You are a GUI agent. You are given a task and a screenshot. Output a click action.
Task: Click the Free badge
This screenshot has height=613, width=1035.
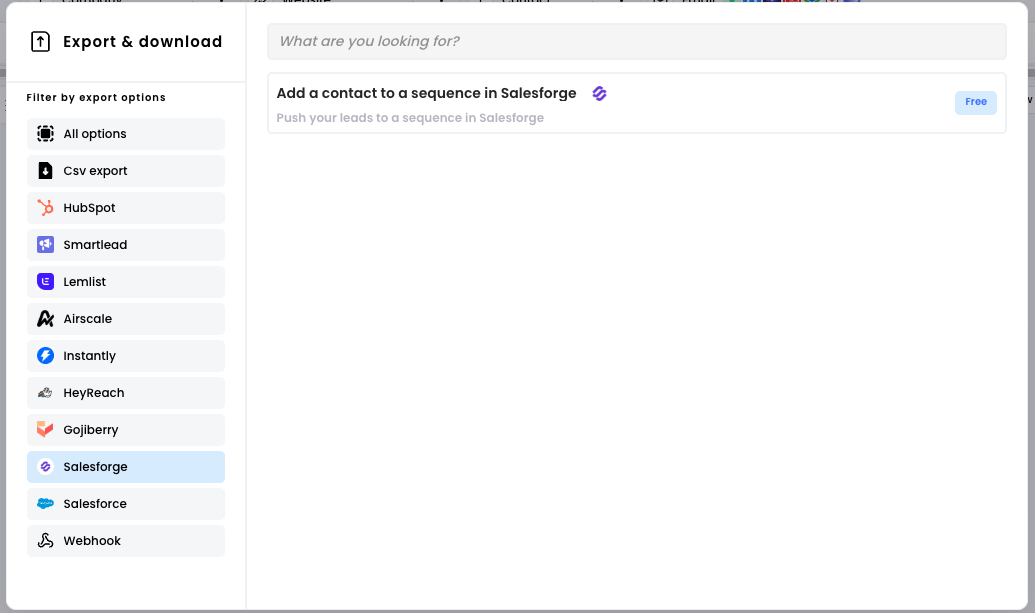point(976,102)
